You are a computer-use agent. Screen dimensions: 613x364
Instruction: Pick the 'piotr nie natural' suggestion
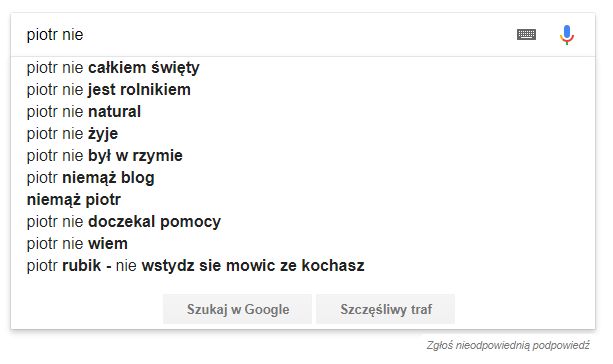tap(303, 111)
